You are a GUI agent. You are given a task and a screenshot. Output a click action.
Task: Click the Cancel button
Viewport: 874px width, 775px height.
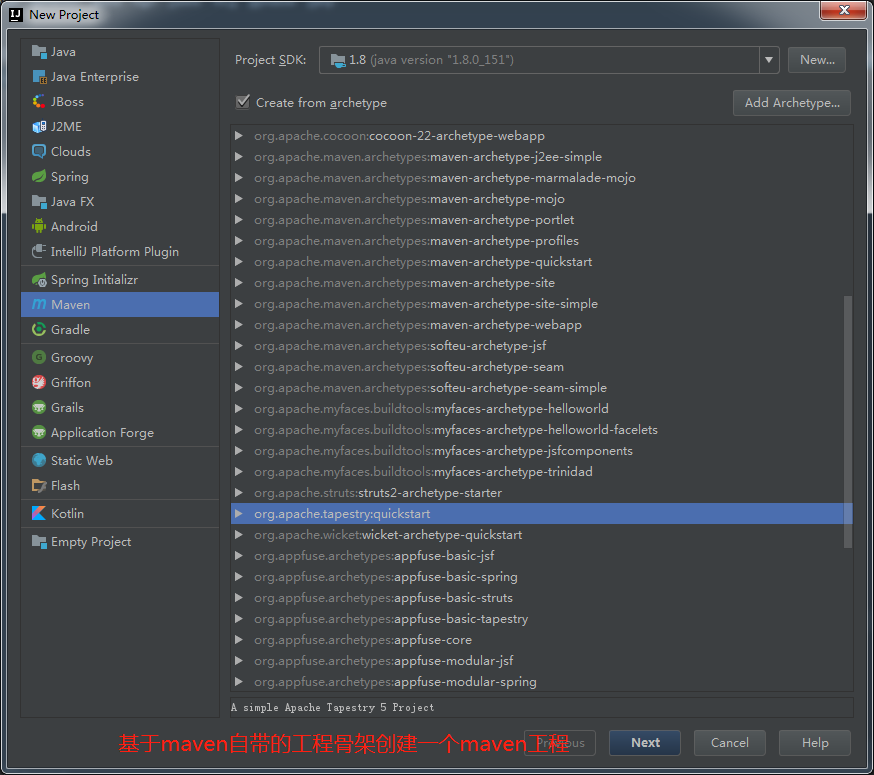[x=730, y=743]
